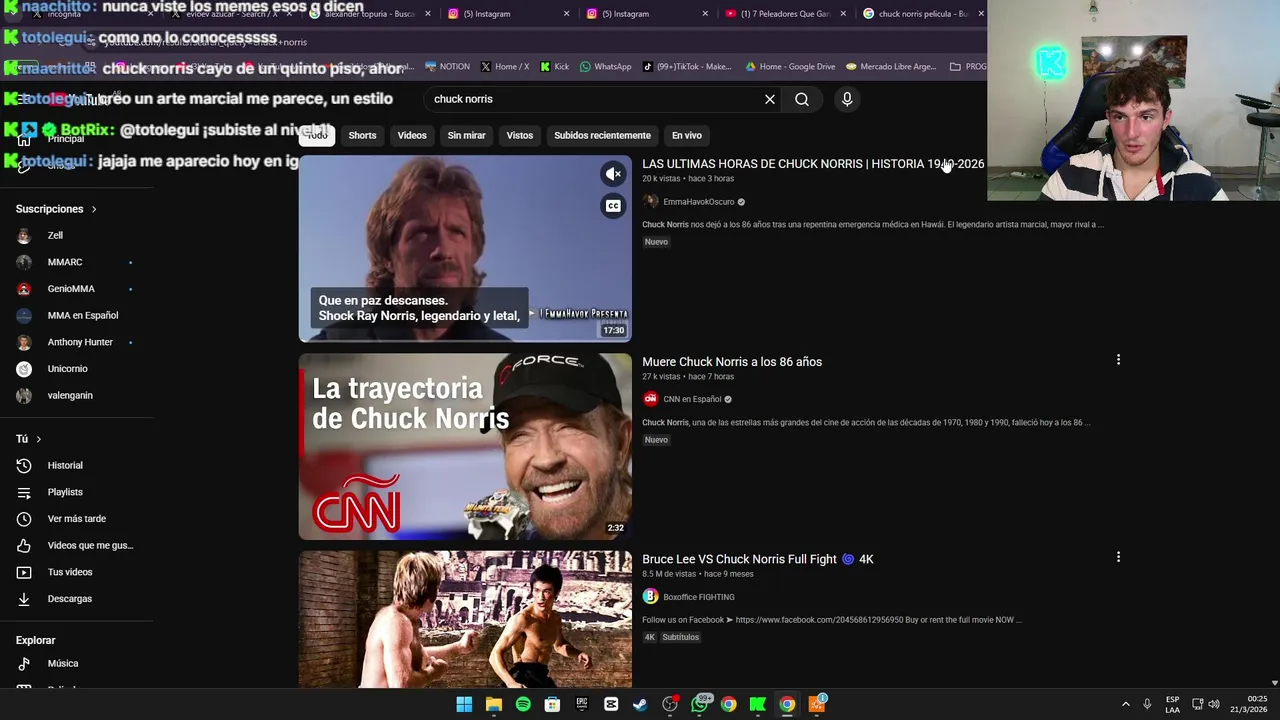Open the Historial clock icon
The height and width of the screenshot is (720, 1280).
coord(24,466)
